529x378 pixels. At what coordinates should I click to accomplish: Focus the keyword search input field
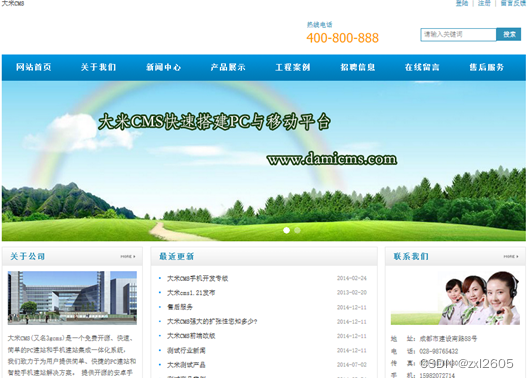click(x=458, y=34)
